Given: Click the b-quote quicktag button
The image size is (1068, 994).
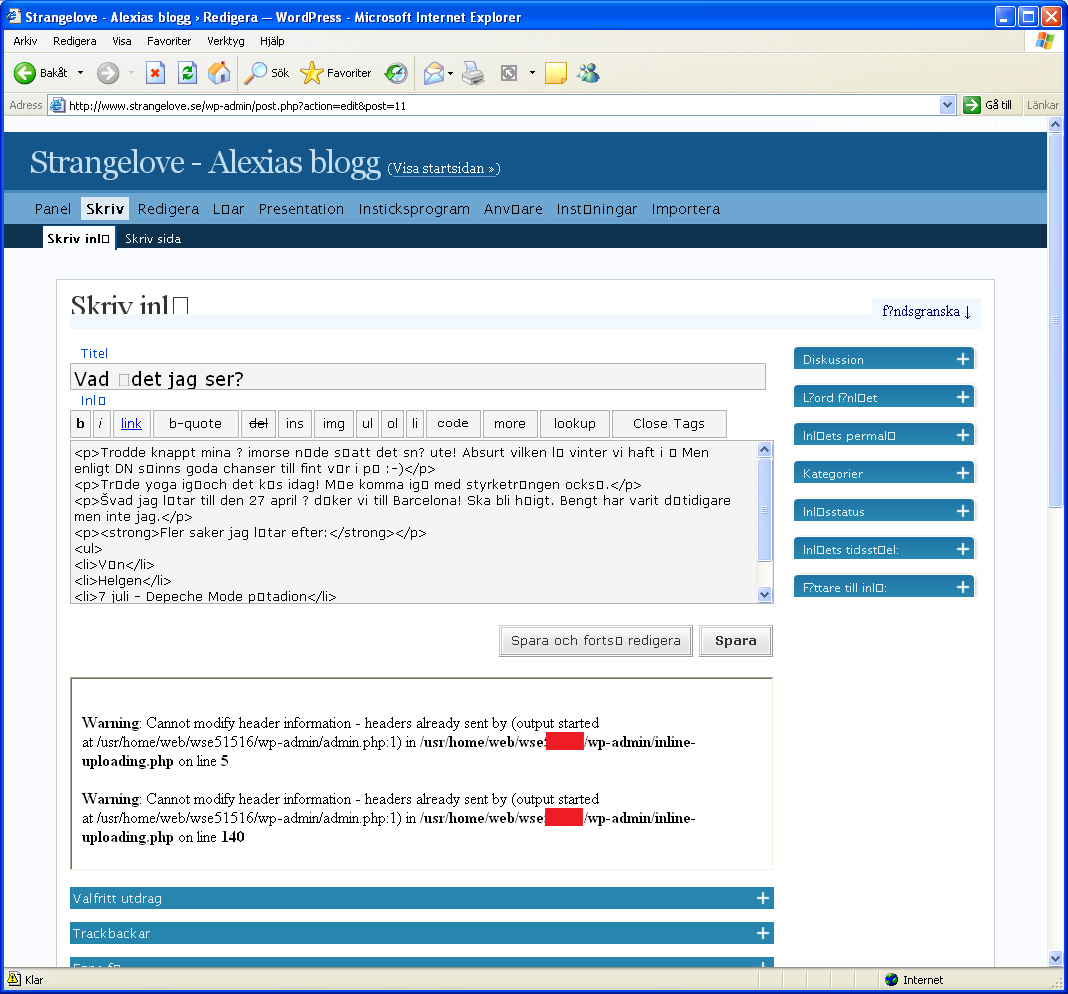Looking at the screenshot, I should tap(195, 423).
